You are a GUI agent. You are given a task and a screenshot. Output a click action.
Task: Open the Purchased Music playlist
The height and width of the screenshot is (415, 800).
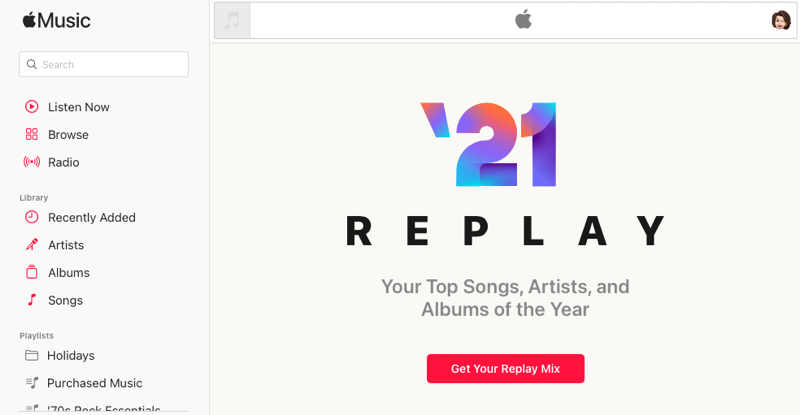(94, 383)
